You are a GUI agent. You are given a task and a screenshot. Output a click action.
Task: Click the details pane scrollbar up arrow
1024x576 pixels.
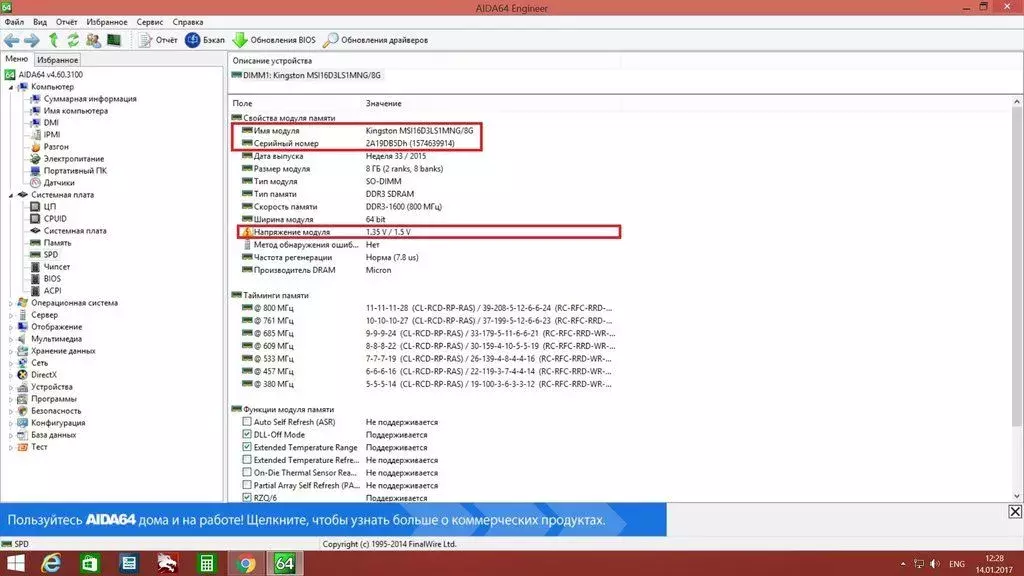[1017, 102]
